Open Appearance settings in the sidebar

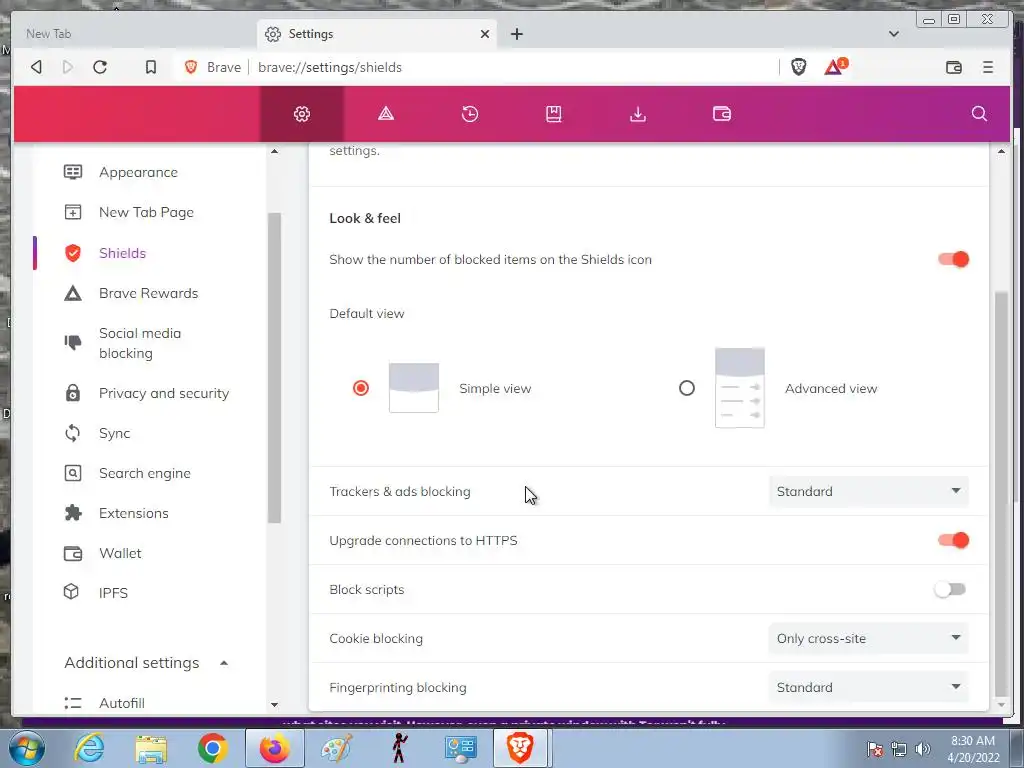click(x=138, y=172)
